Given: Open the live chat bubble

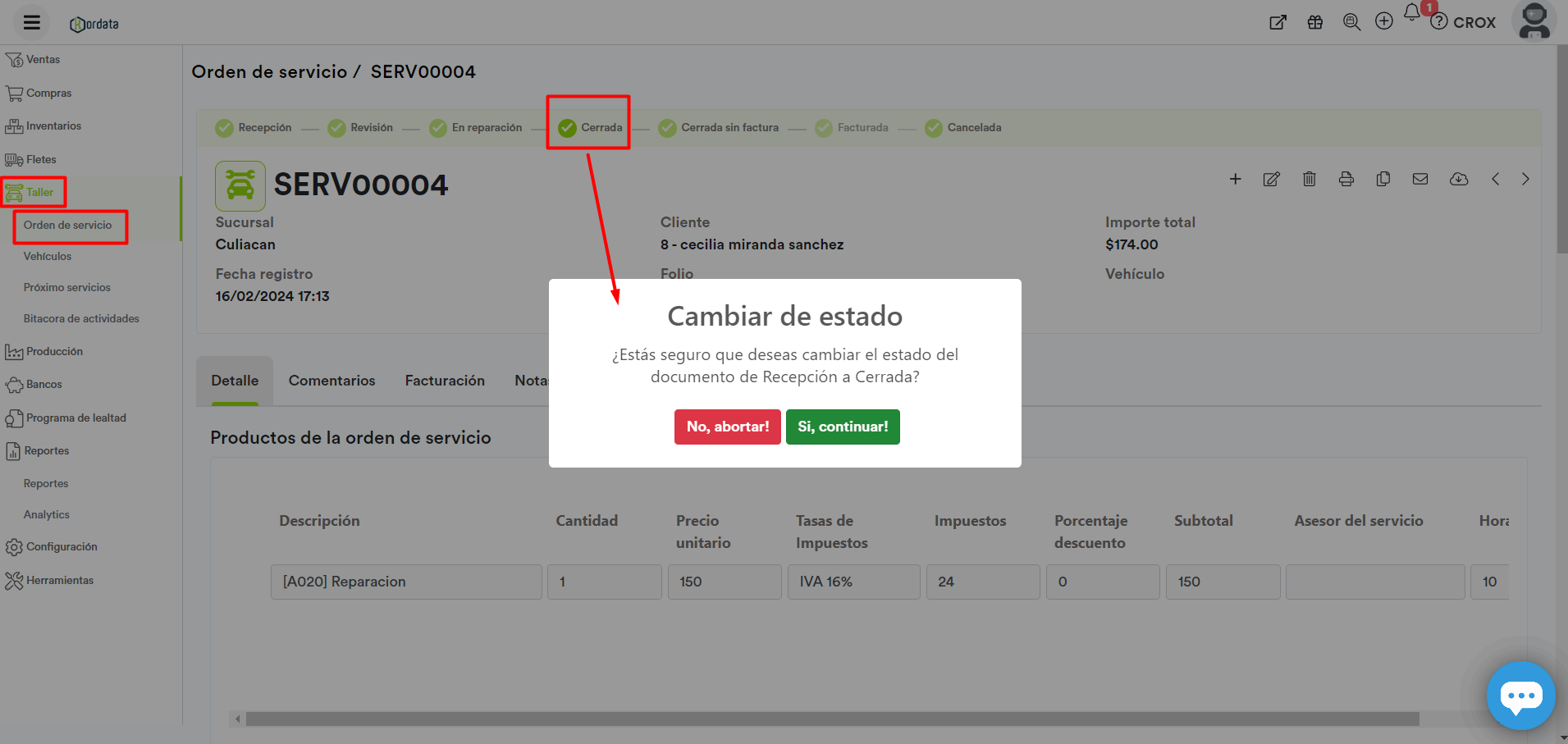Looking at the screenshot, I should pyautogui.click(x=1520, y=696).
